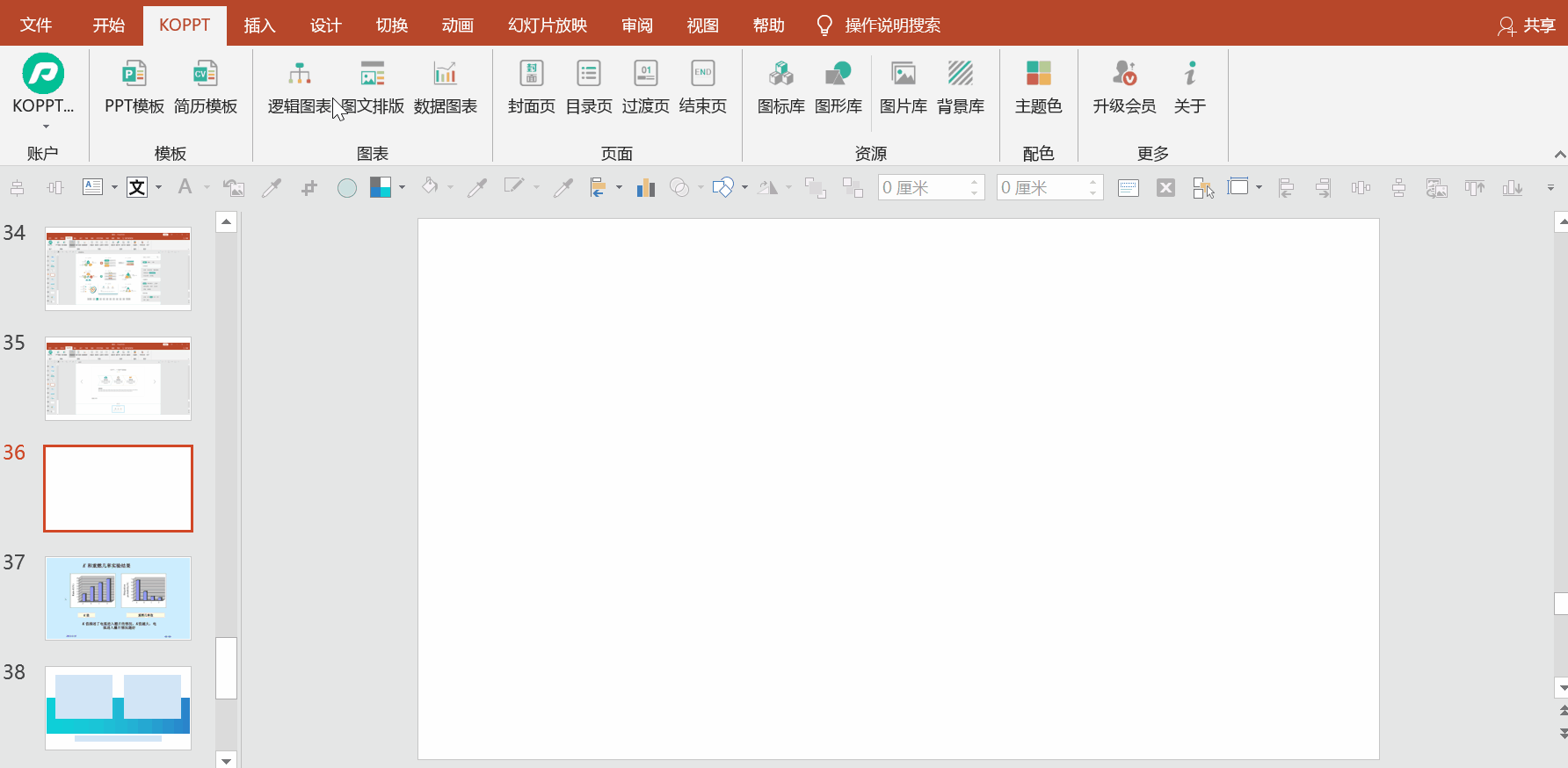Click the 操作说明搜索 search box
This screenshot has width=1568, height=768.
(893, 25)
